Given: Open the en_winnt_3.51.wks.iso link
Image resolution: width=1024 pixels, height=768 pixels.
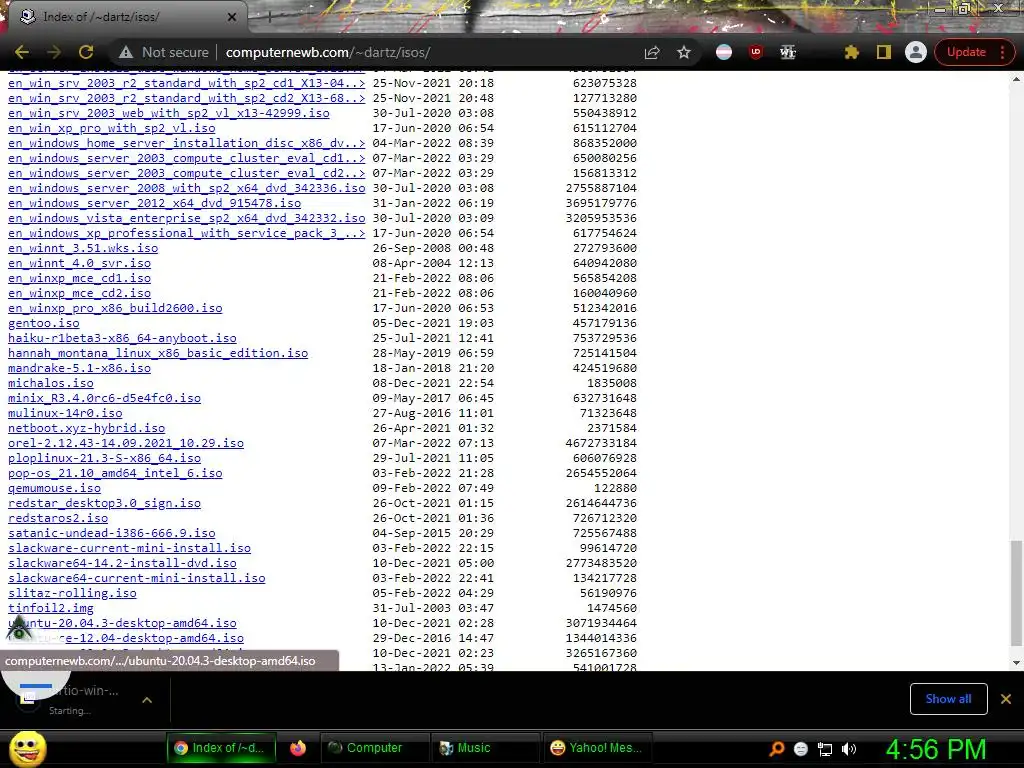Looking at the screenshot, I should (x=83, y=248).
